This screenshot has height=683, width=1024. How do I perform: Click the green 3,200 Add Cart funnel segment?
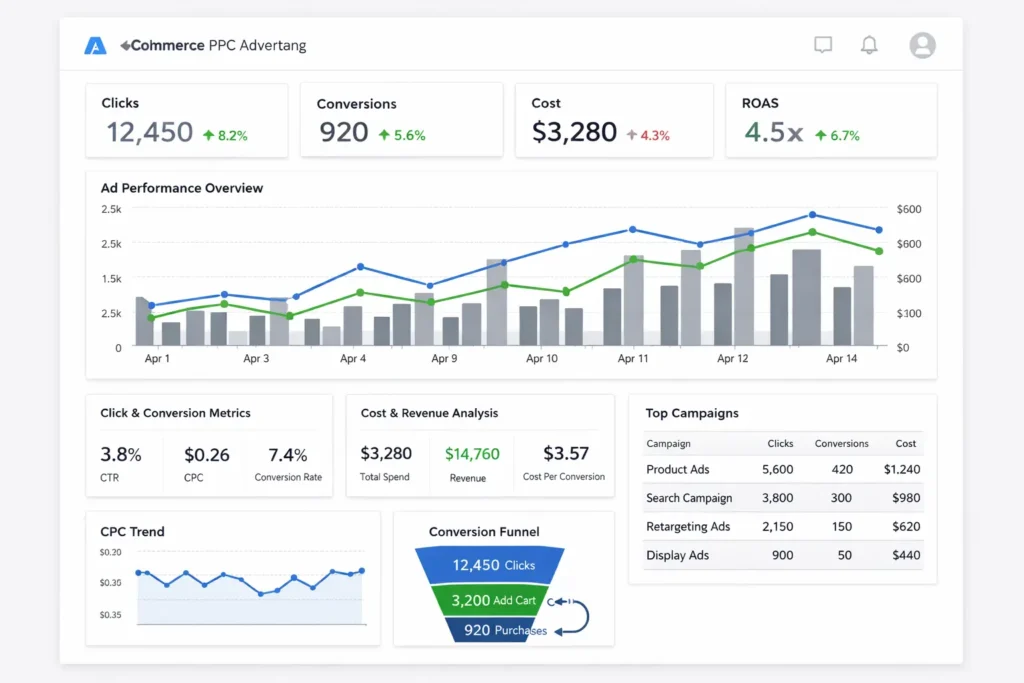click(x=493, y=600)
